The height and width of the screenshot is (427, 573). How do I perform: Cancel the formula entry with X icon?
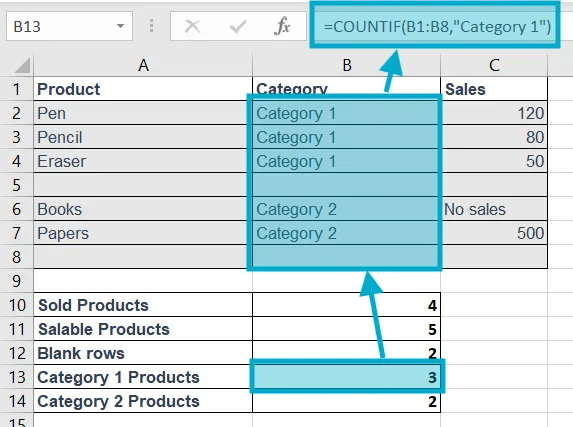point(192,26)
